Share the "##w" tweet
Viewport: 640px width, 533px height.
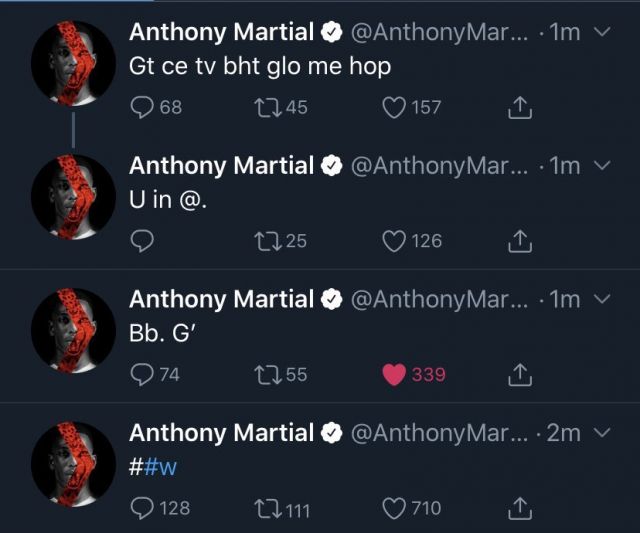[x=520, y=509]
